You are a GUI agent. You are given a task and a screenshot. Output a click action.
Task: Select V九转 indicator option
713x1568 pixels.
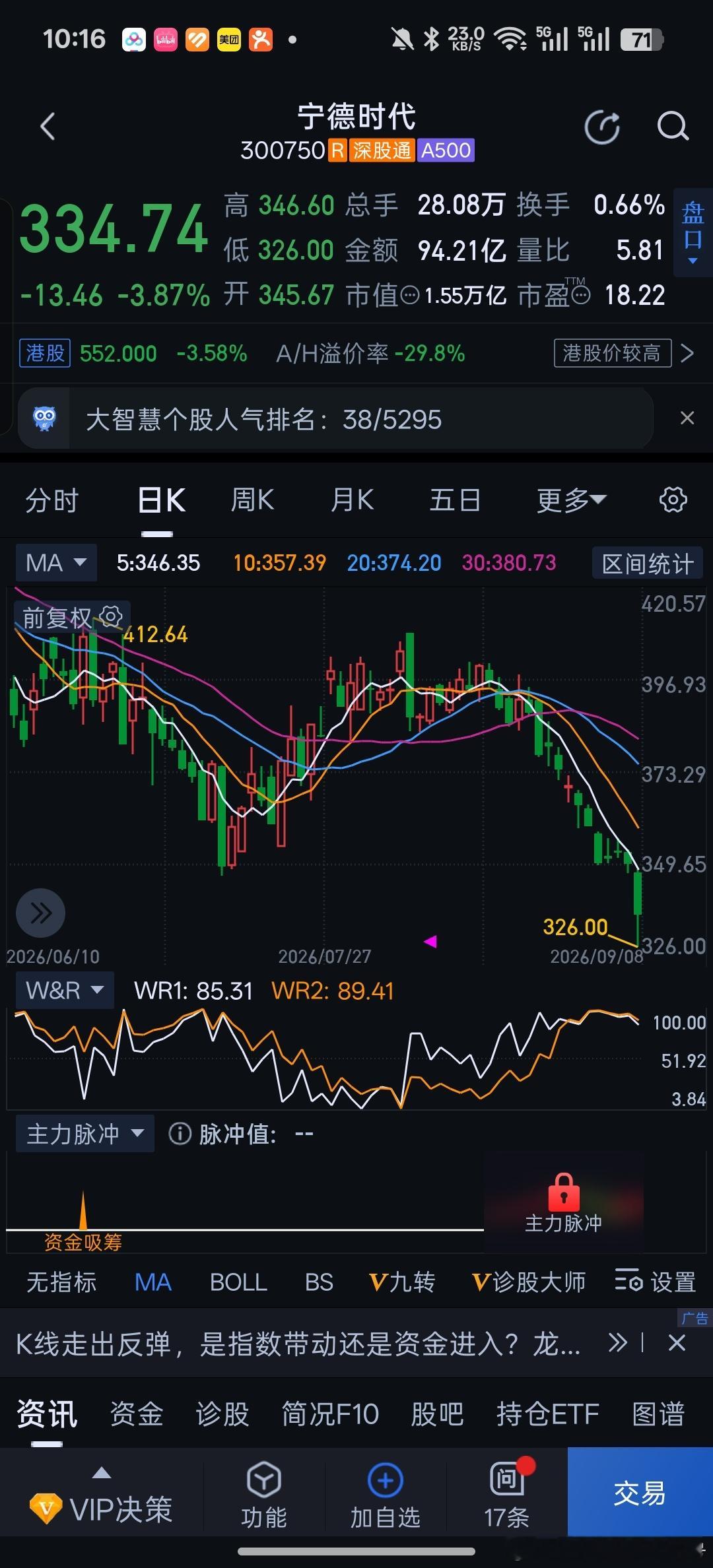point(402,1282)
